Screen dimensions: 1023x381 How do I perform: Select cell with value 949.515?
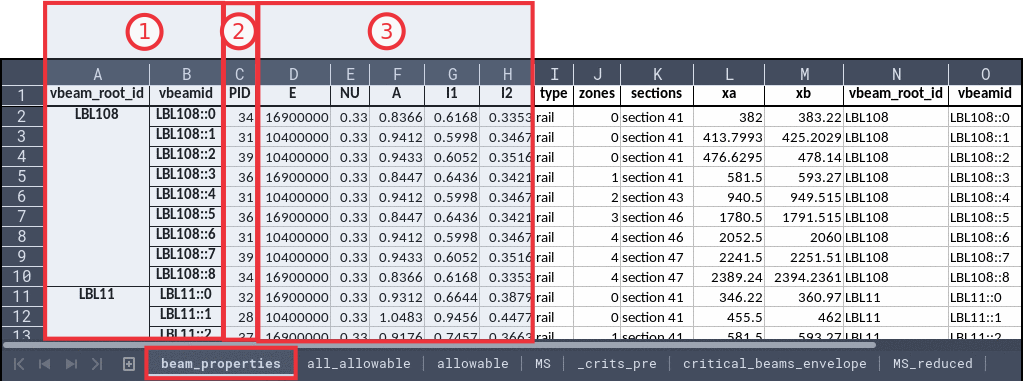click(x=804, y=197)
